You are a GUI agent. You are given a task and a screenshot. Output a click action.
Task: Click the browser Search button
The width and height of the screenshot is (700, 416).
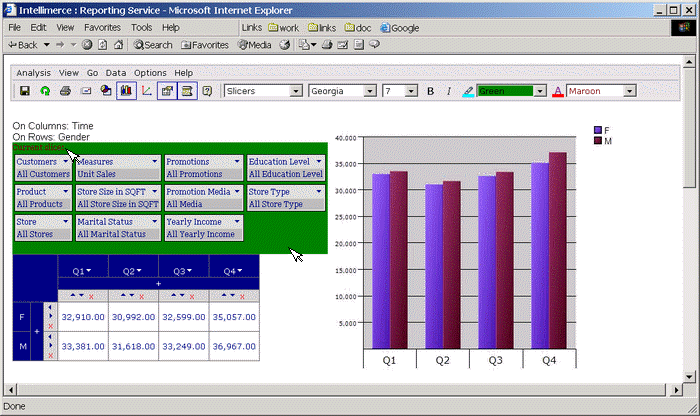[x=153, y=45]
